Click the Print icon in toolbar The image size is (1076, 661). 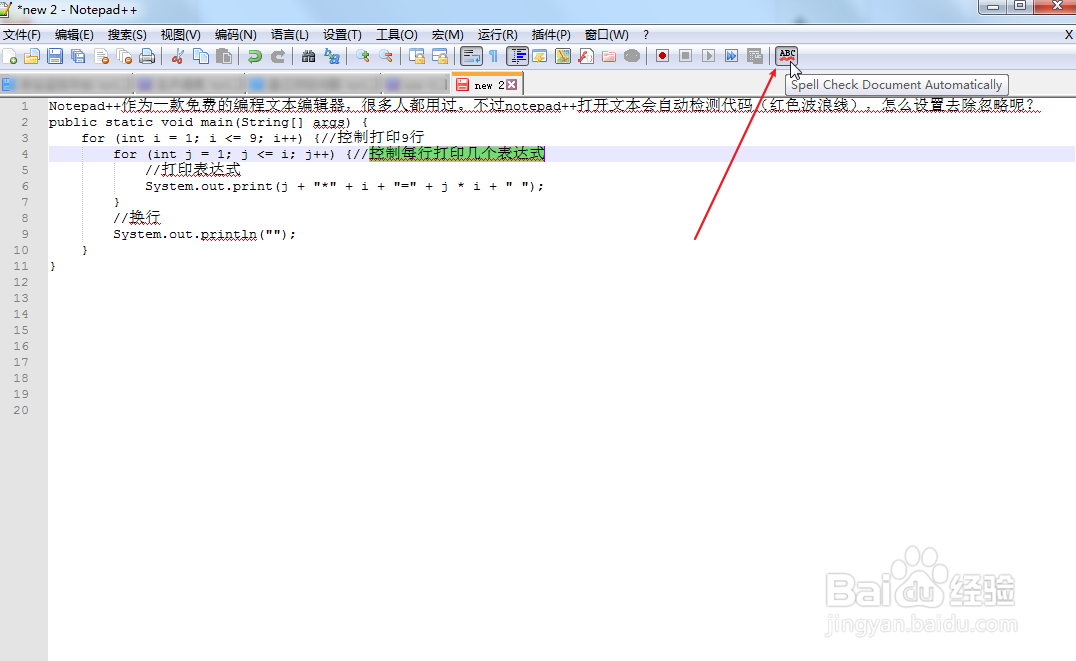(147, 56)
